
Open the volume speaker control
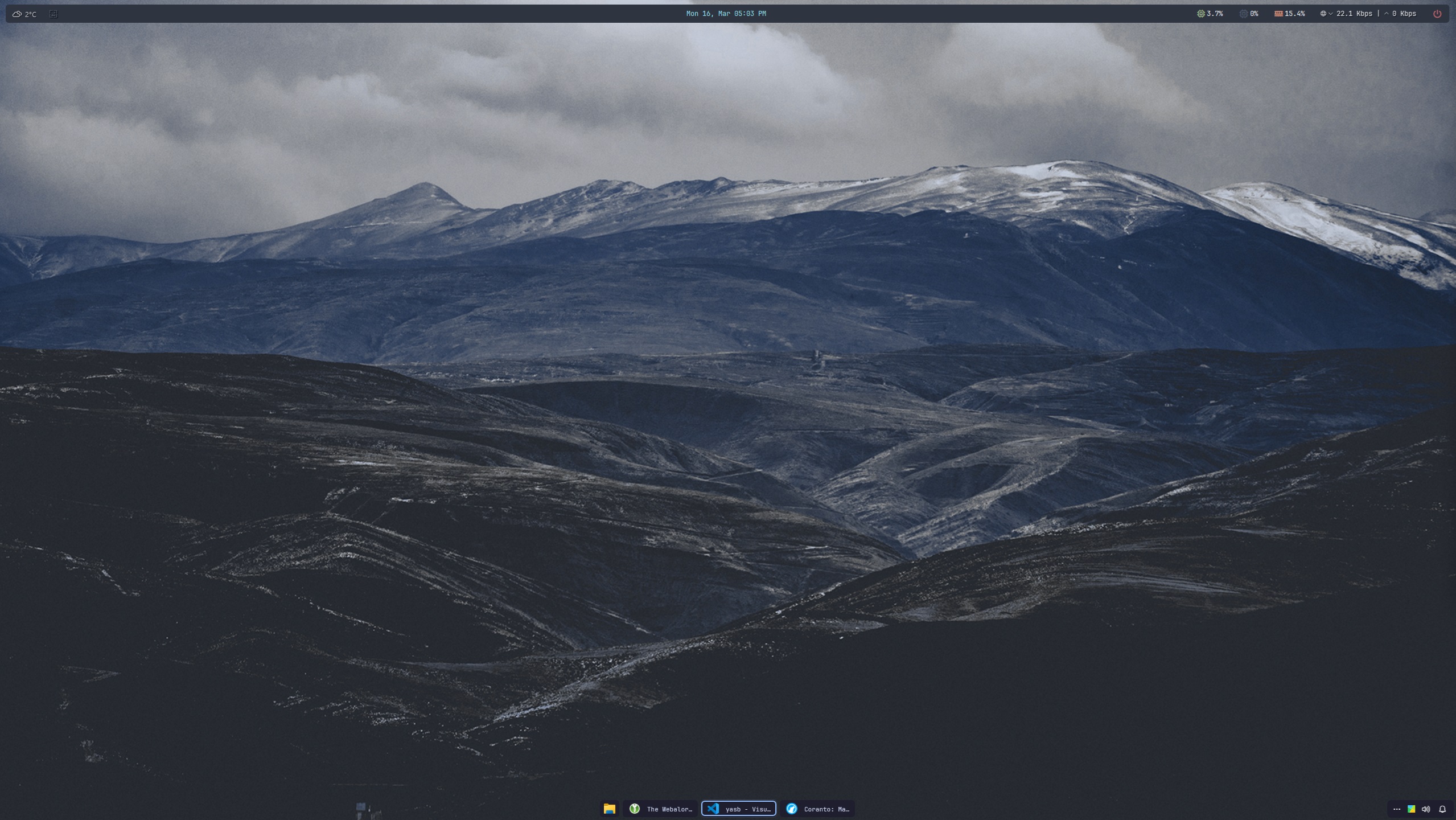pyautogui.click(x=1426, y=809)
